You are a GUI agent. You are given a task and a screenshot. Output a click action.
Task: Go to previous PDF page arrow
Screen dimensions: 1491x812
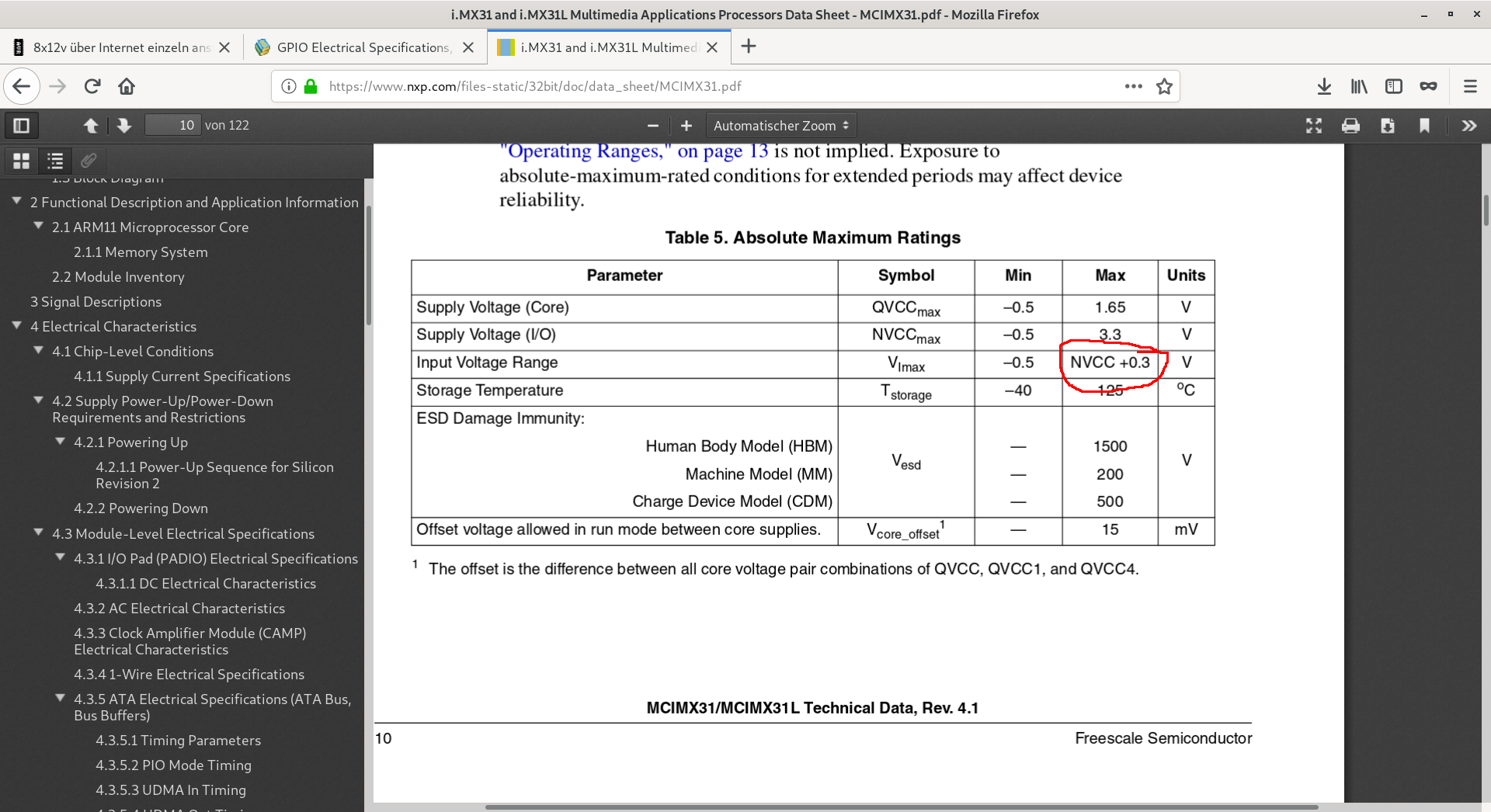click(x=91, y=125)
